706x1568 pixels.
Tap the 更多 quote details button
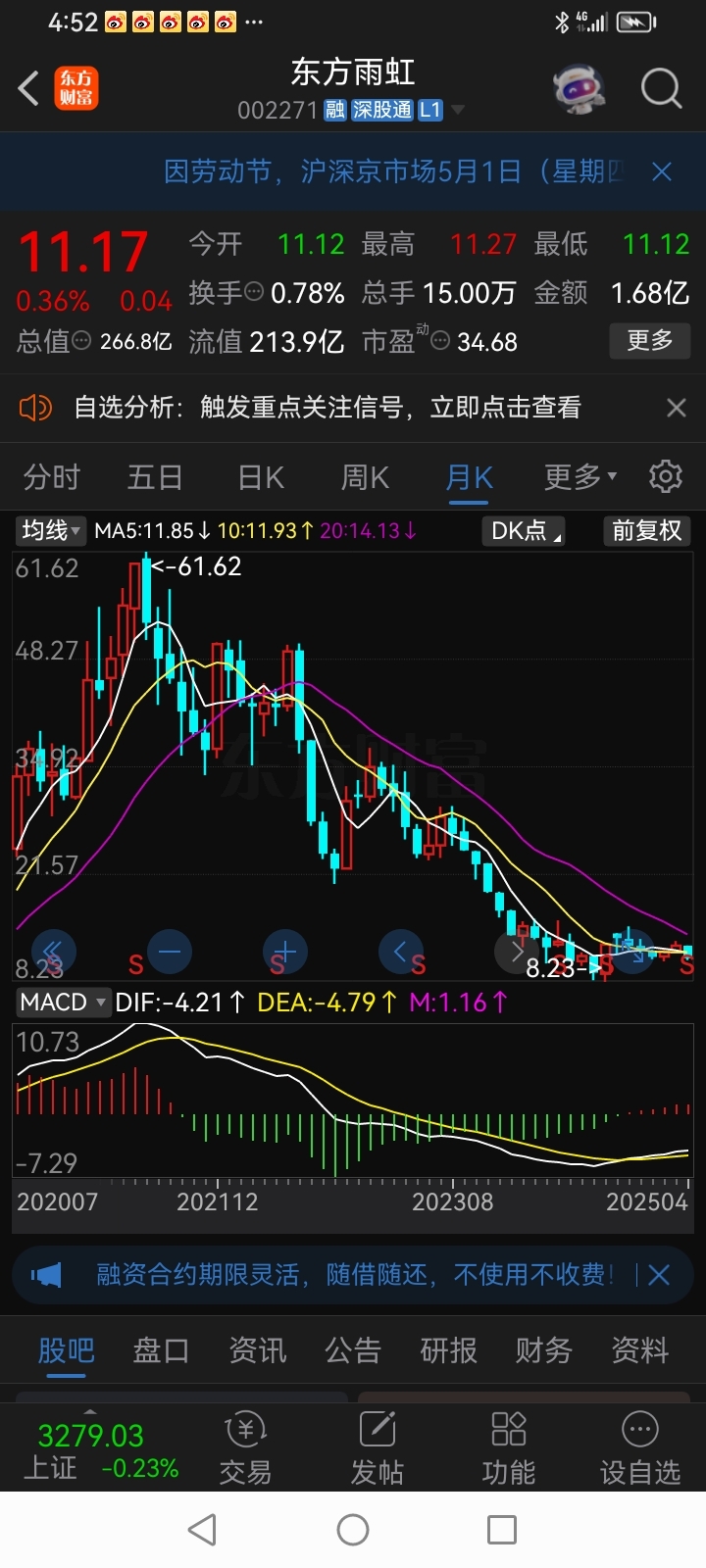pos(650,340)
